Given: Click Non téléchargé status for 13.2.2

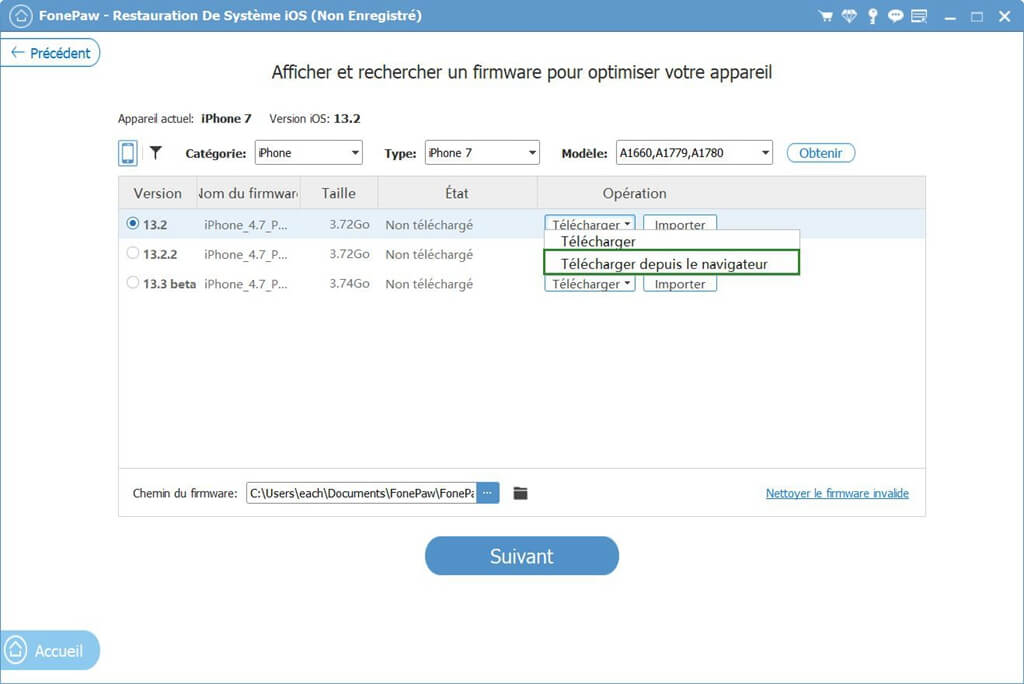Looking at the screenshot, I should tap(429, 254).
